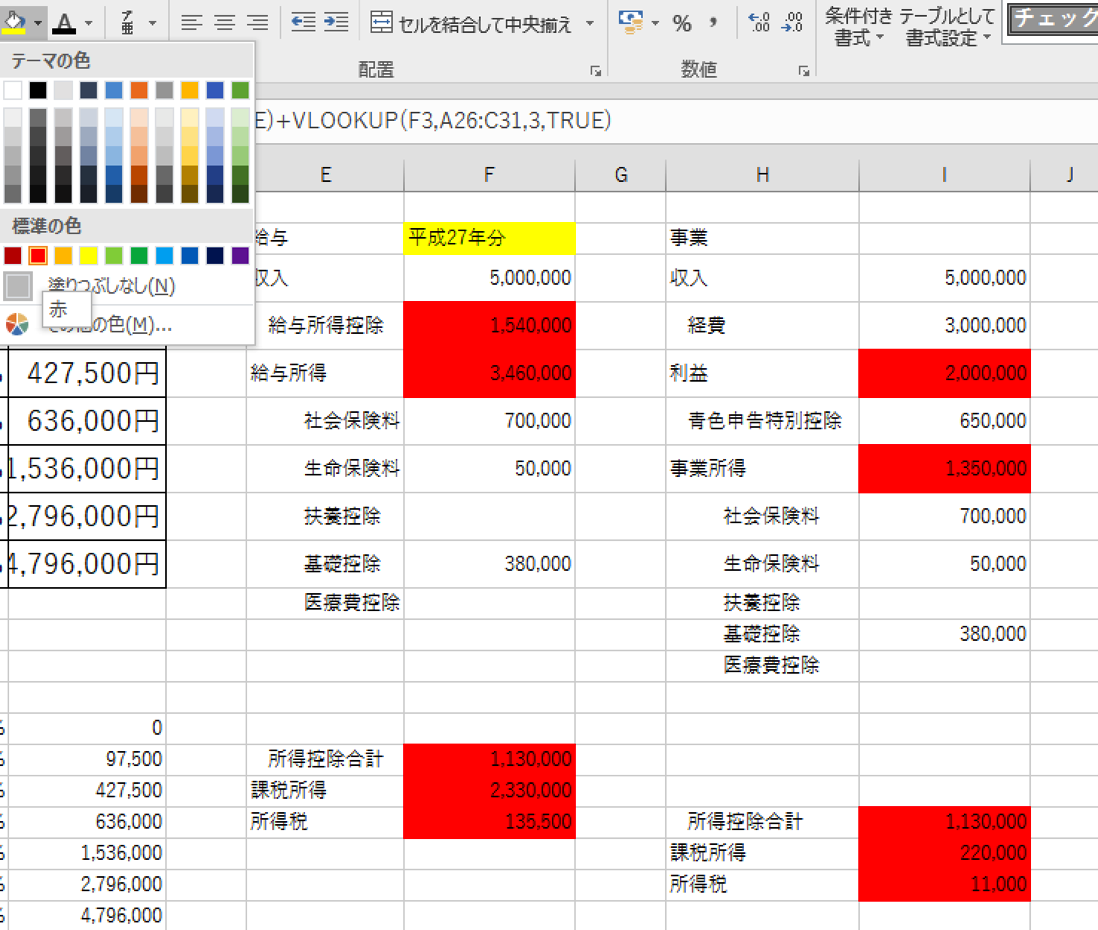Select the 青色申告特別控除 label cell

(x=763, y=421)
